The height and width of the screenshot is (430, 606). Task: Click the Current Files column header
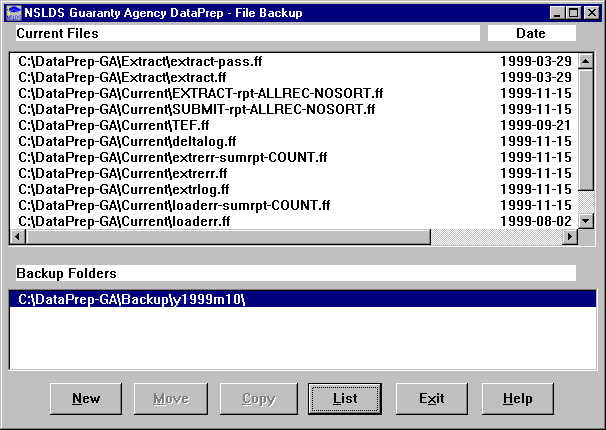coord(248,33)
